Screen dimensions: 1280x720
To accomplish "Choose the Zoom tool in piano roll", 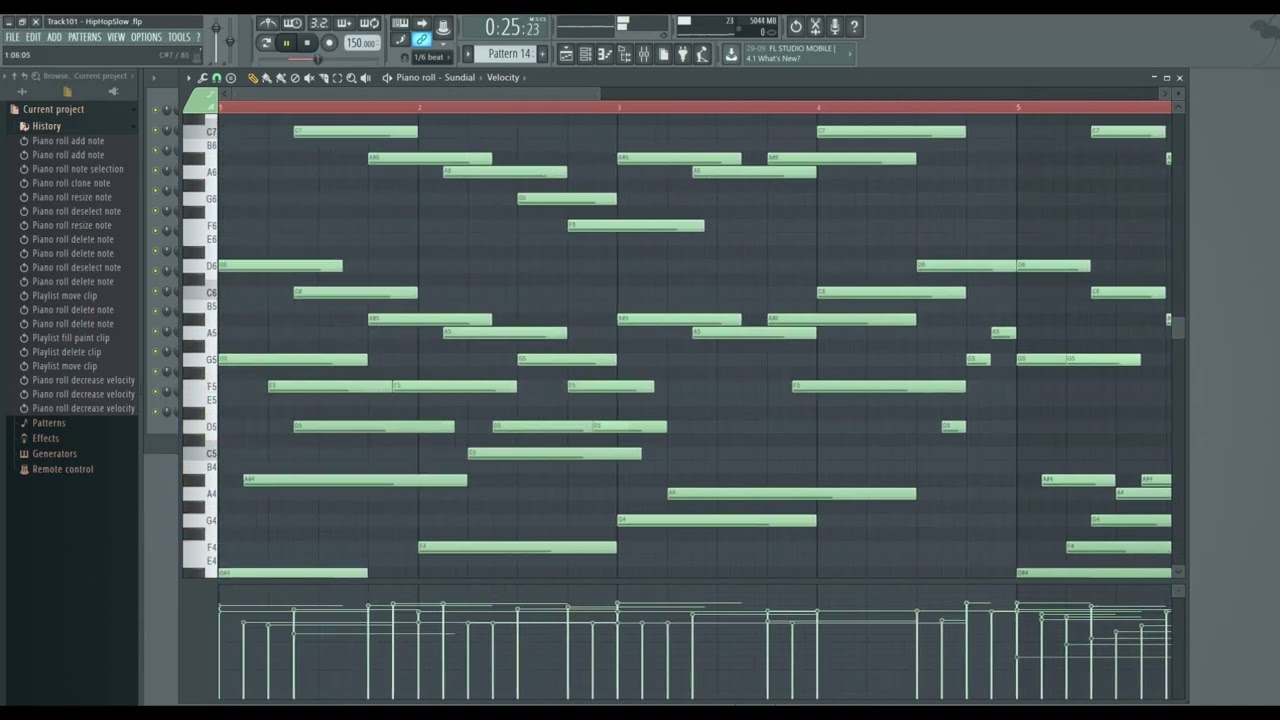I will (x=351, y=78).
